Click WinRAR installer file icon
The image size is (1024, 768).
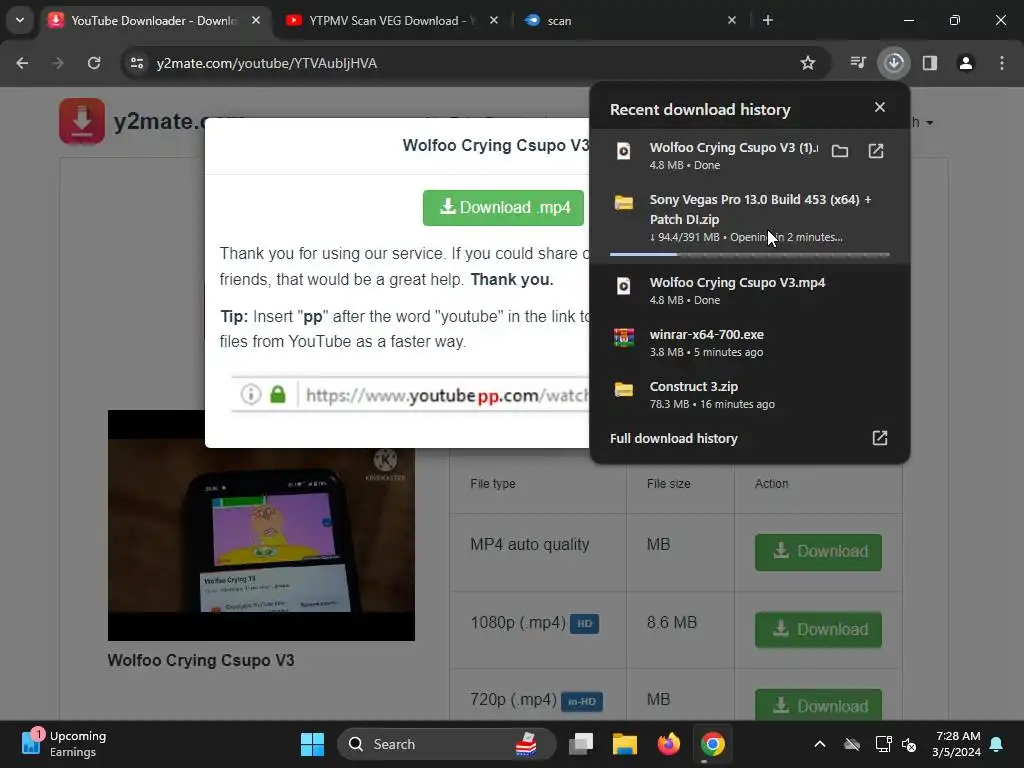point(624,338)
